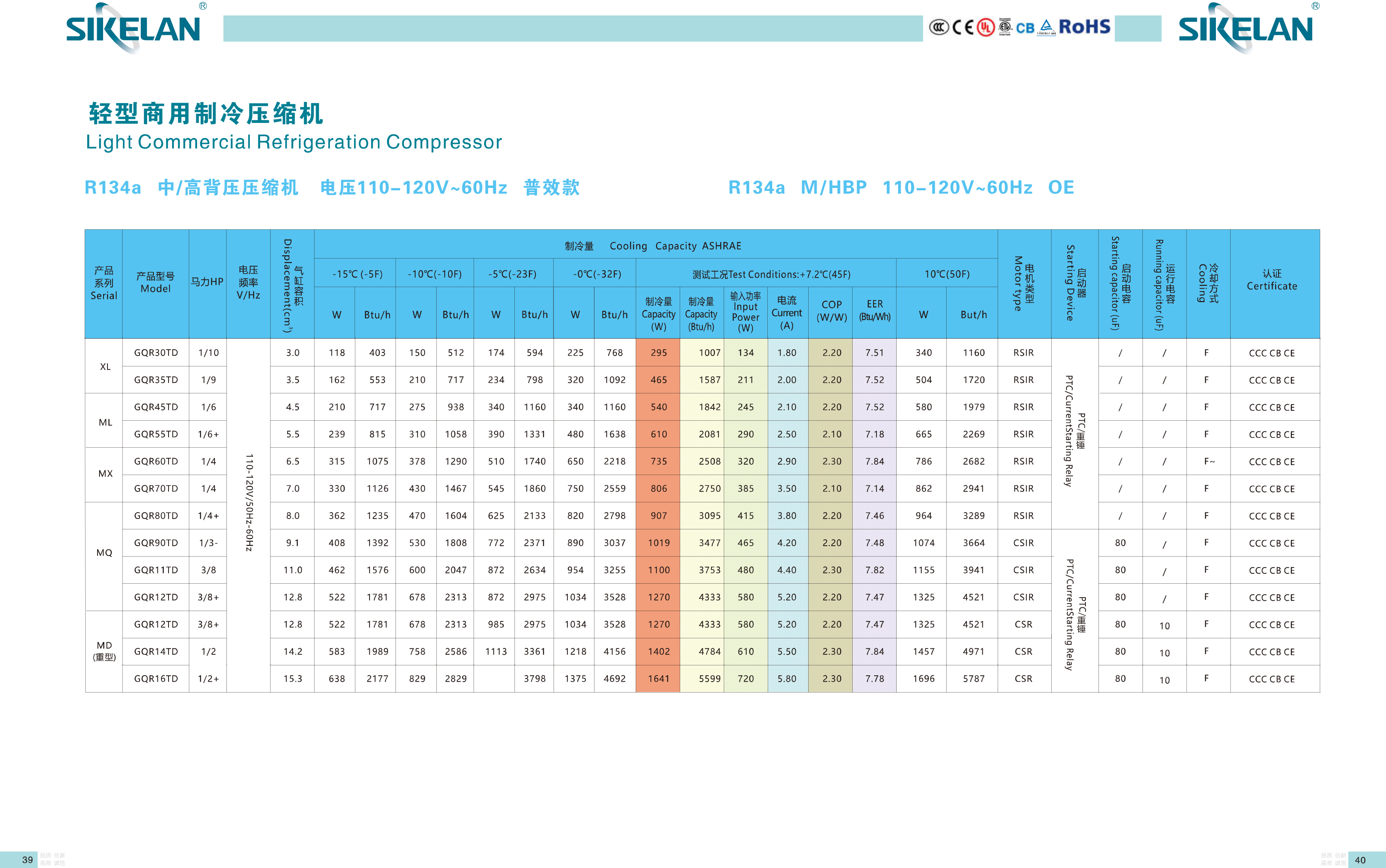Click the MX series row label
The image size is (1386, 868).
[105, 473]
